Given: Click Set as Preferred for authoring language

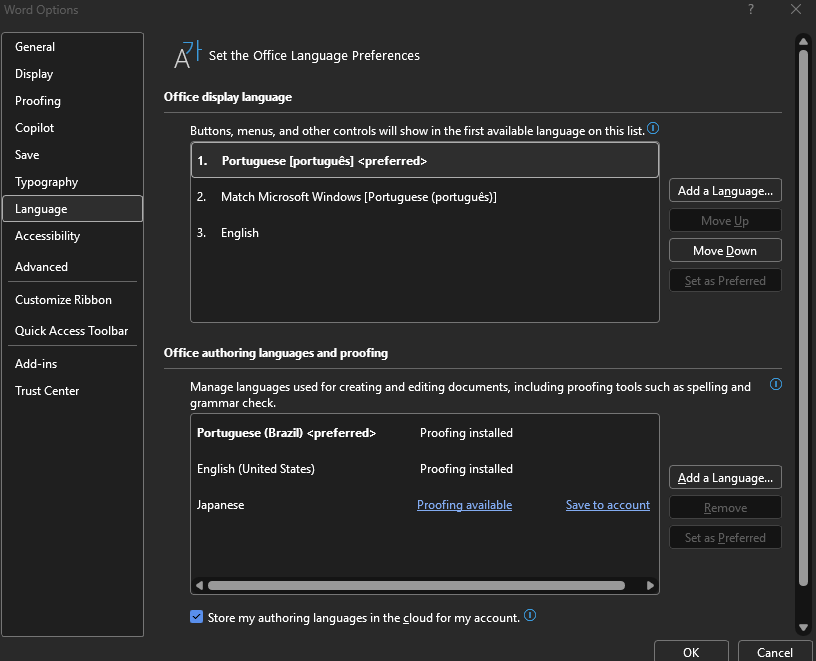Looking at the screenshot, I should [725, 537].
